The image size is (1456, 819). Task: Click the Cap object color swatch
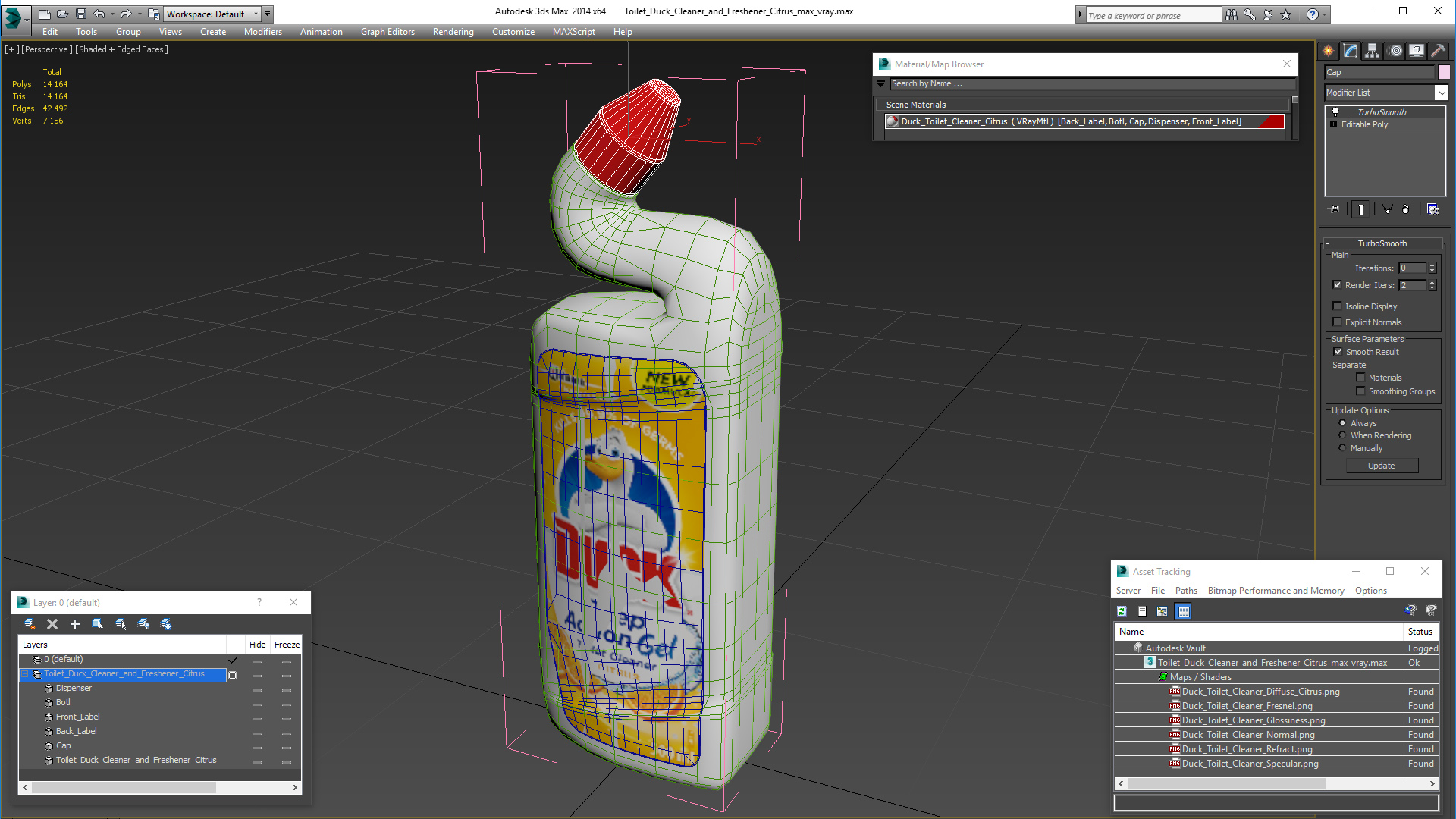[x=1444, y=72]
